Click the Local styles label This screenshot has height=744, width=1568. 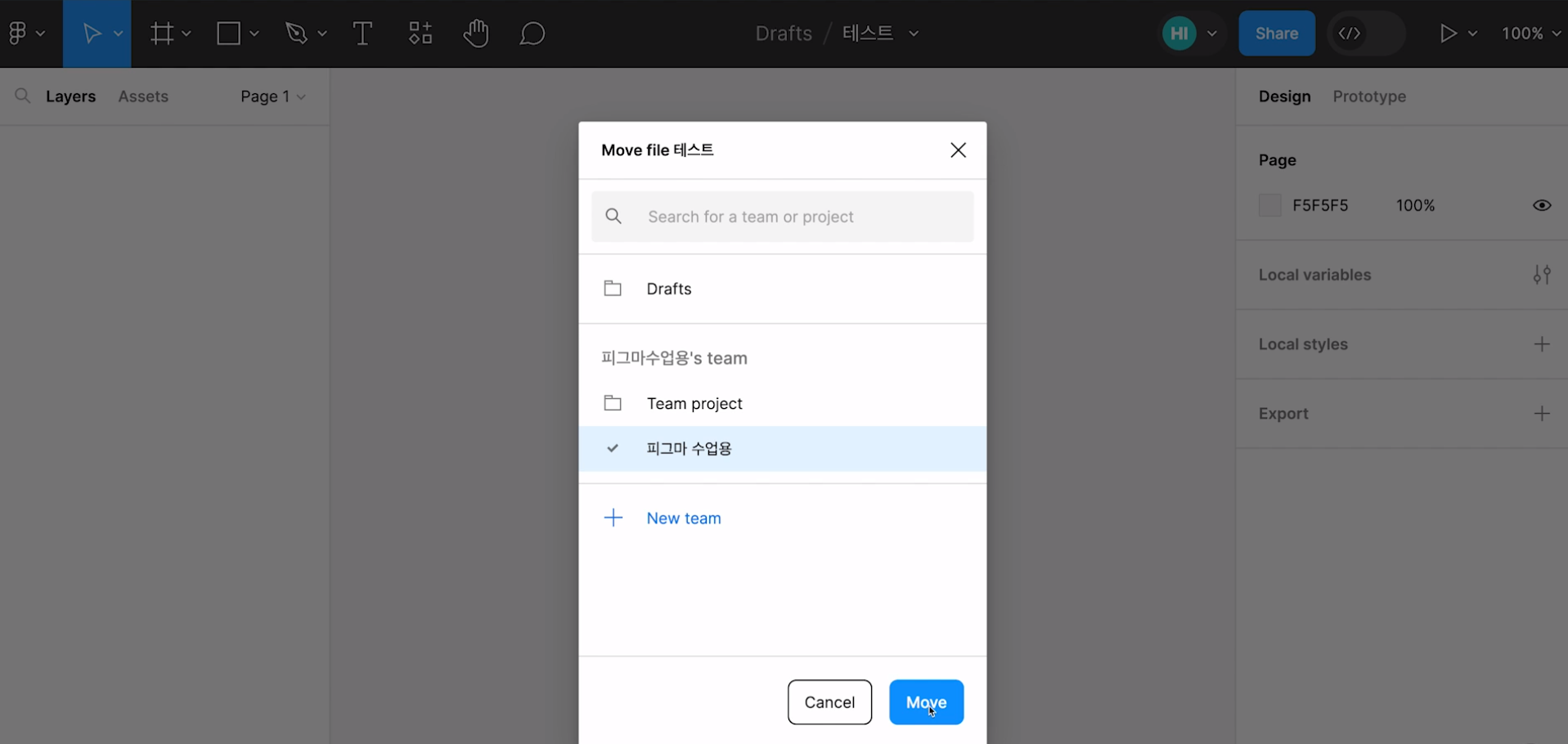click(x=1303, y=344)
